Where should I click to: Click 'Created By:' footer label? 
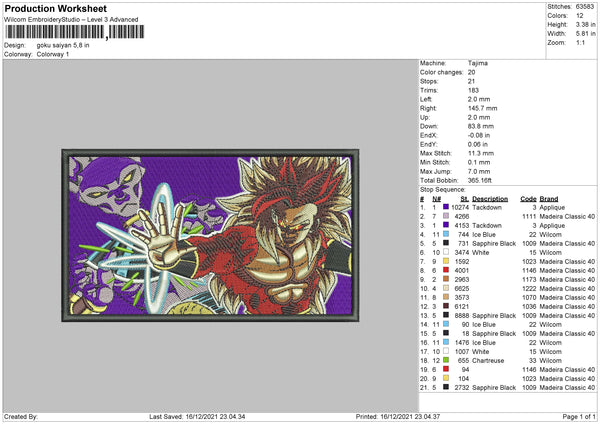coord(21,416)
